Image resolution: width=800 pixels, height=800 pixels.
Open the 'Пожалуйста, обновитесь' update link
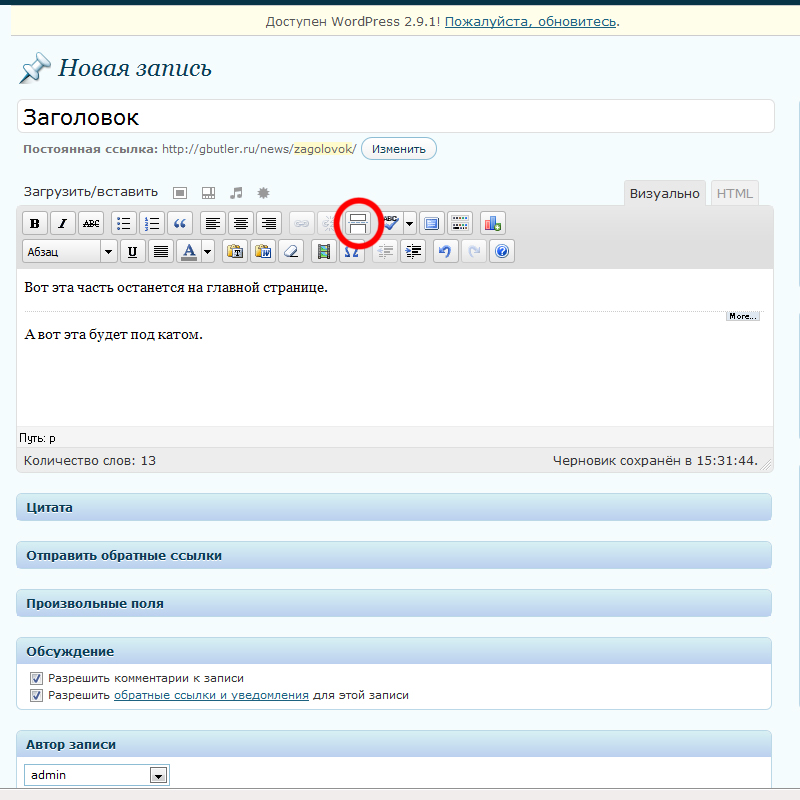(530, 21)
